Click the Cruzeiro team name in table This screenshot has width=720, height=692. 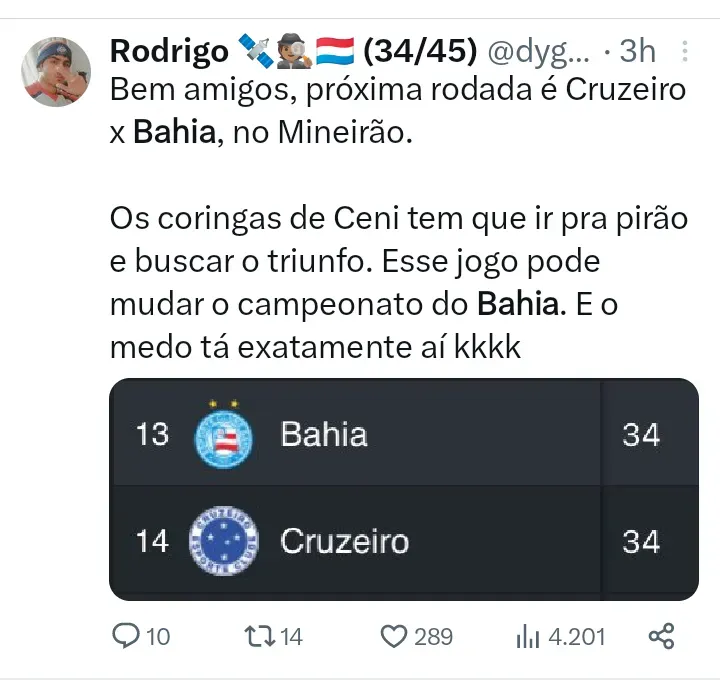345,542
